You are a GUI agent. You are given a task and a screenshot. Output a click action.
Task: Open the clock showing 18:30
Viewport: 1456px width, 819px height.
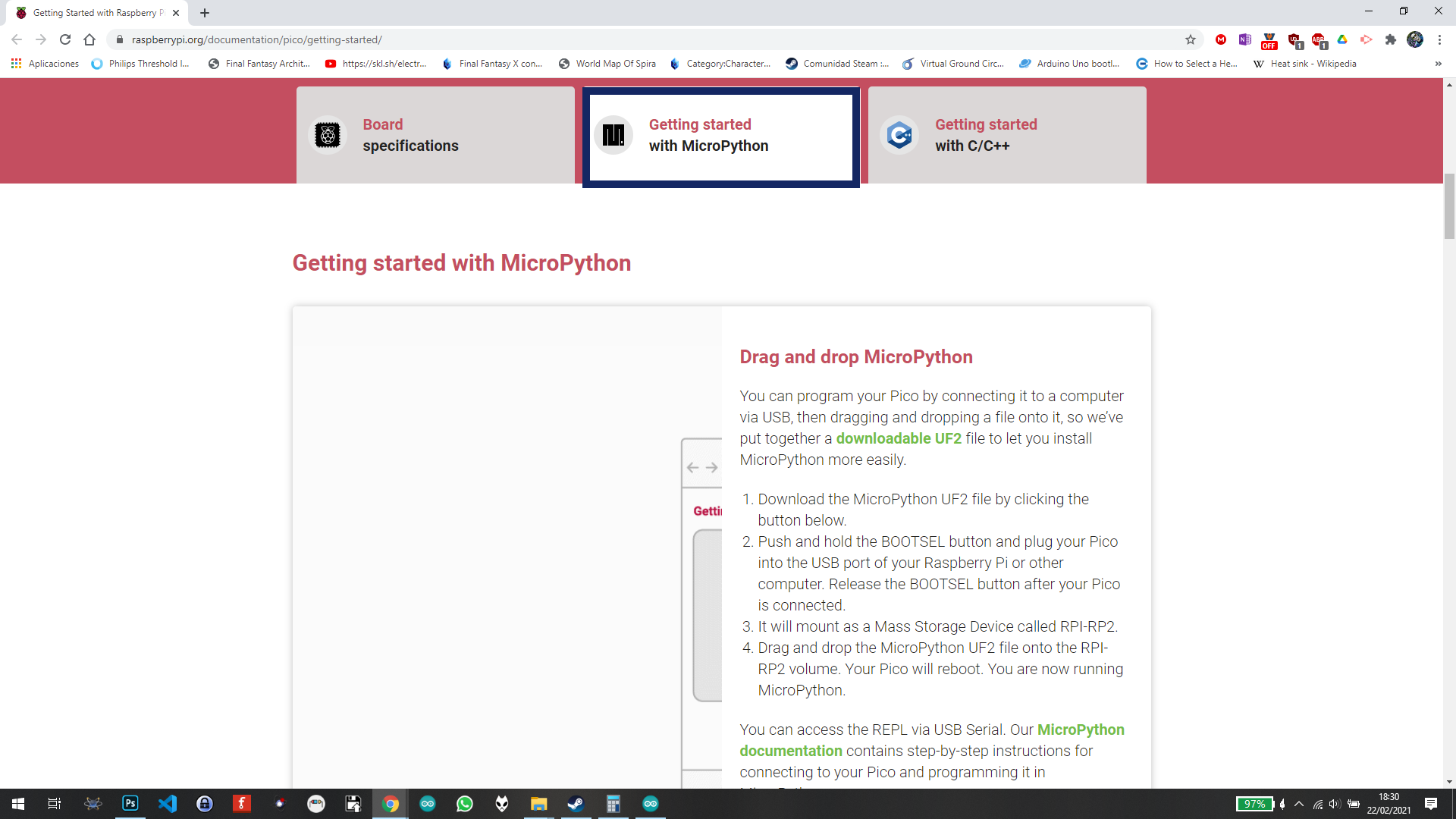tap(1389, 804)
